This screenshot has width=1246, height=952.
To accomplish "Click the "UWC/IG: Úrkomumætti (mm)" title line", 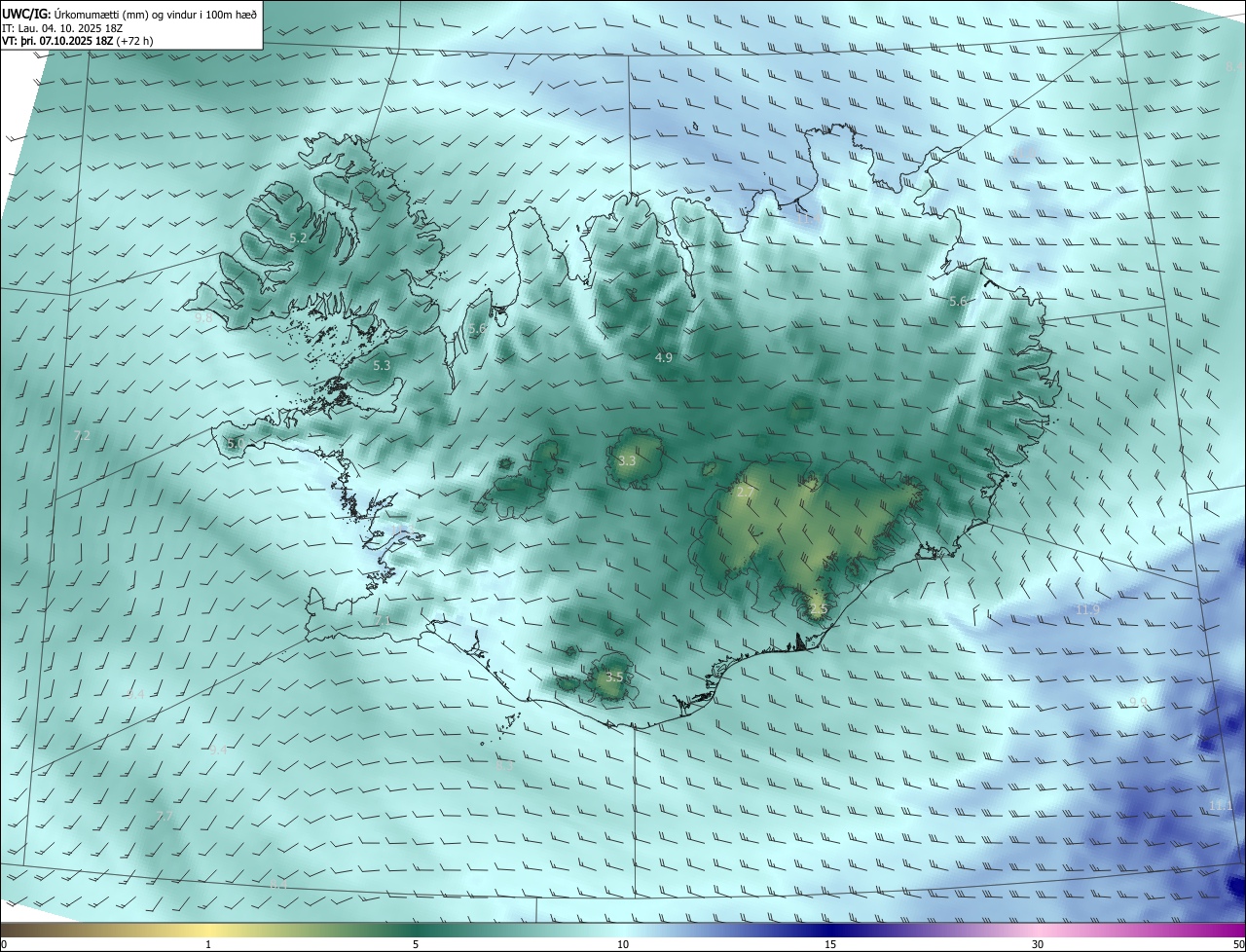I will 129,14.
